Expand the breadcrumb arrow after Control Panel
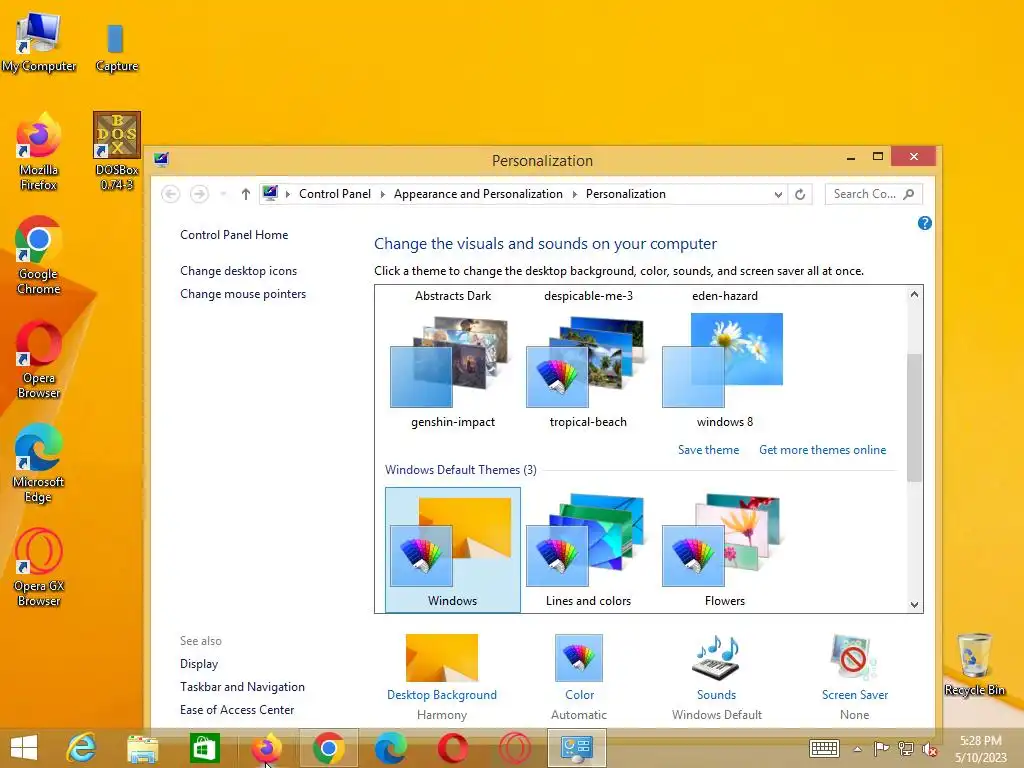 pyautogui.click(x=383, y=194)
